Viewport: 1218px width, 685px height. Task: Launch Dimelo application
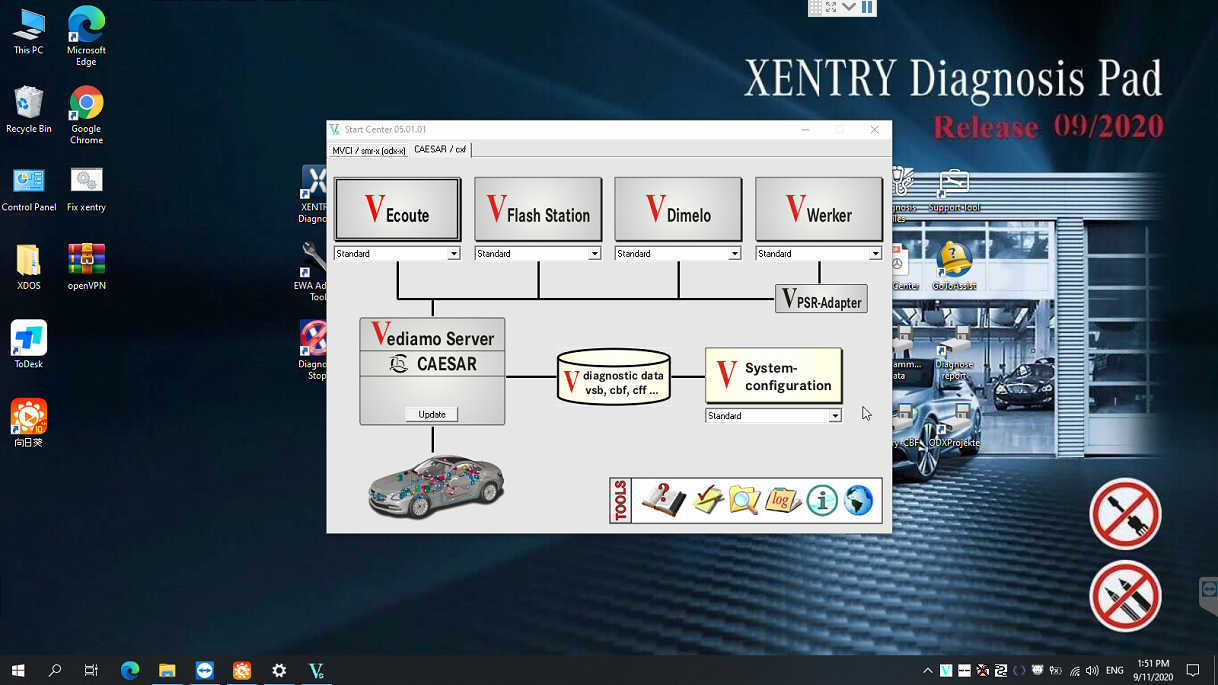point(678,209)
